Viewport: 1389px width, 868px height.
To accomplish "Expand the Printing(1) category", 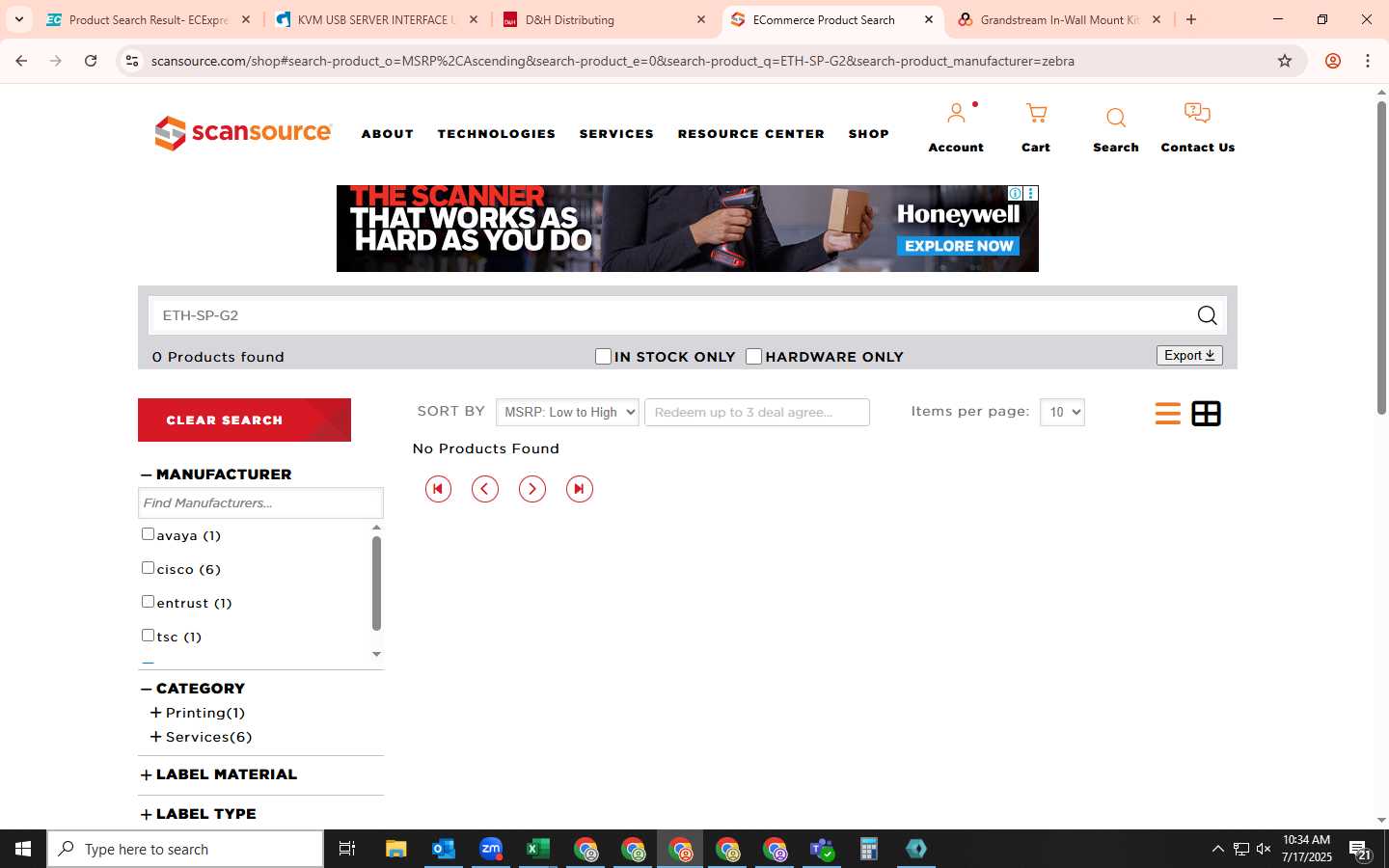I will (155, 713).
